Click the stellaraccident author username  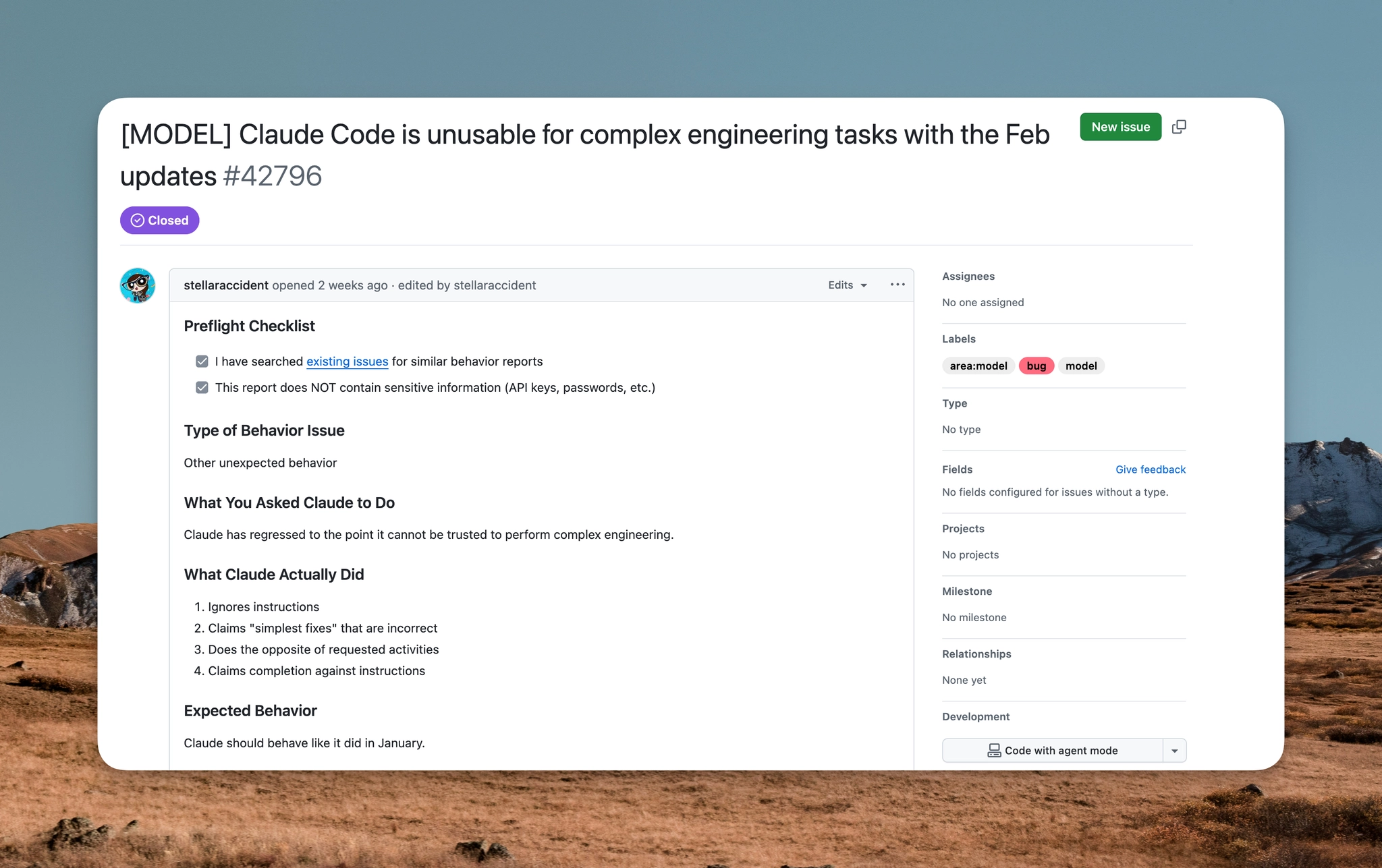pos(226,285)
